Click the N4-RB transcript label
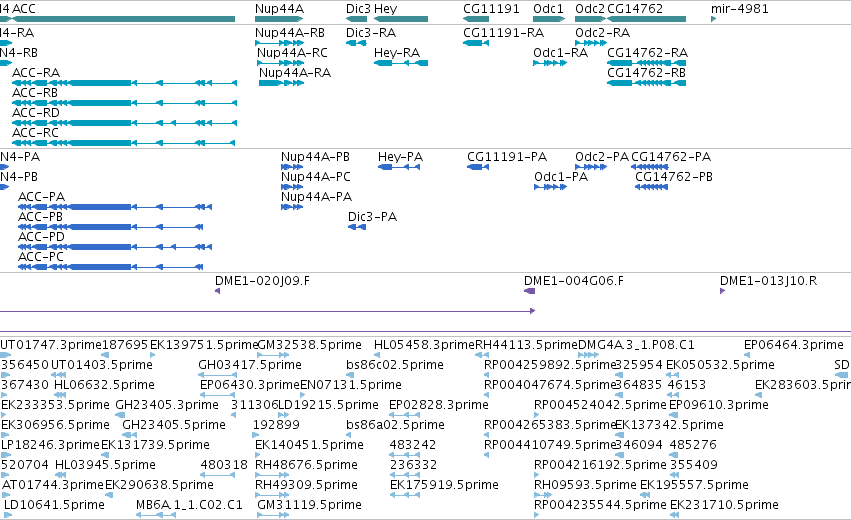The height and width of the screenshot is (520, 851). coord(19,53)
